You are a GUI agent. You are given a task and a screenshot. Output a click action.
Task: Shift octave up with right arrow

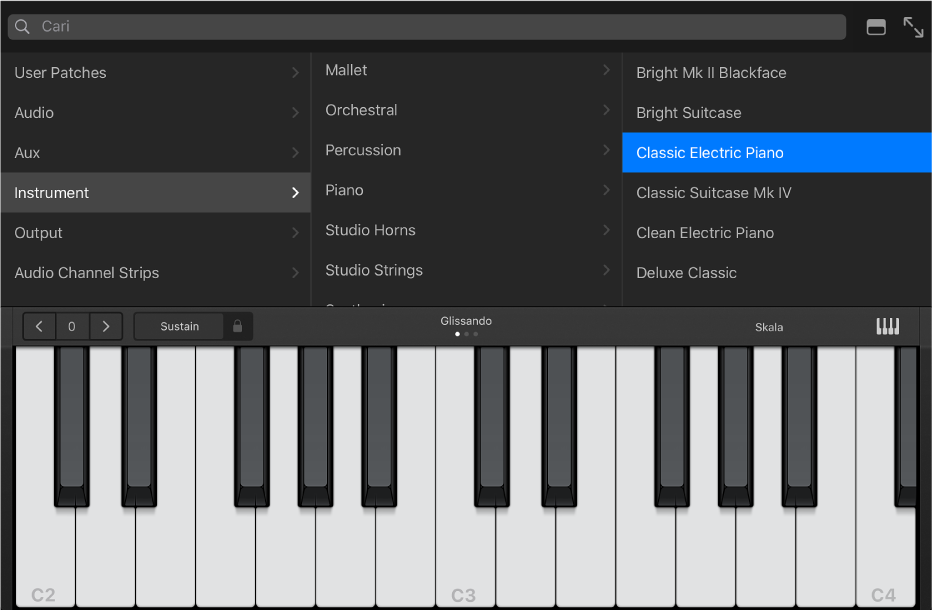[106, 326]
